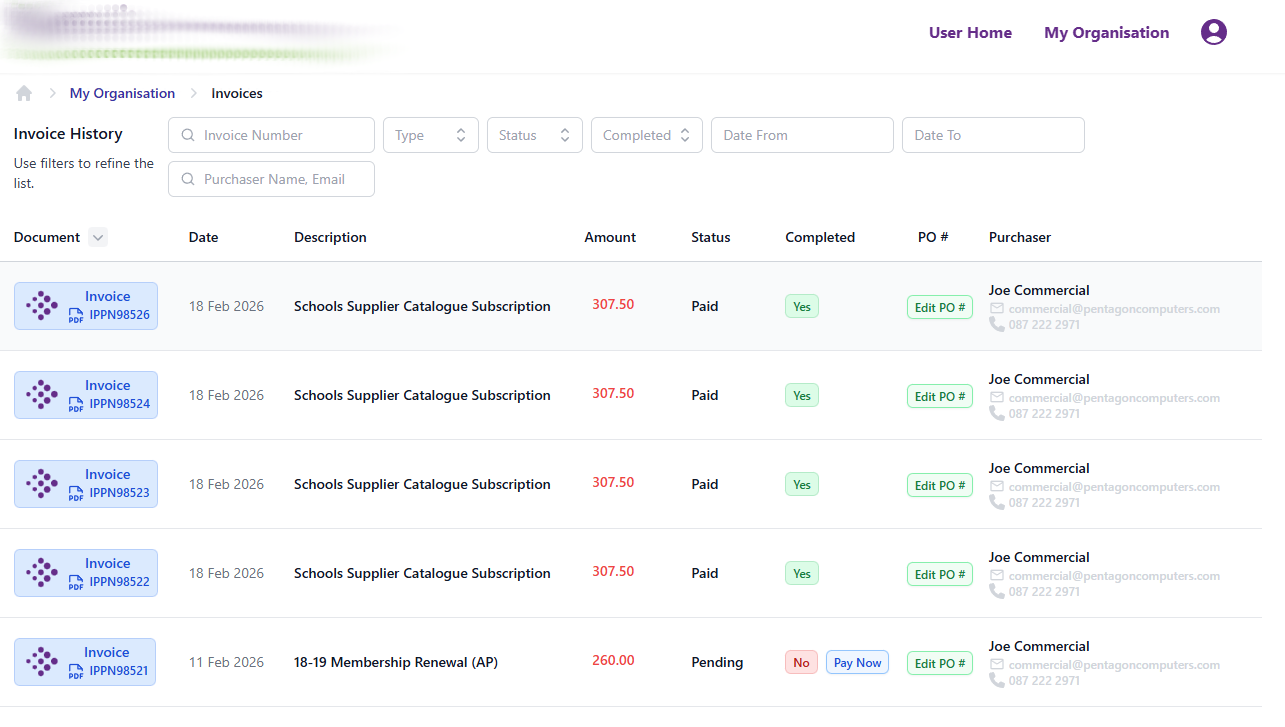
Task: Click Edit PO # for invoice IPPN98526
Action: click(939, 307)
